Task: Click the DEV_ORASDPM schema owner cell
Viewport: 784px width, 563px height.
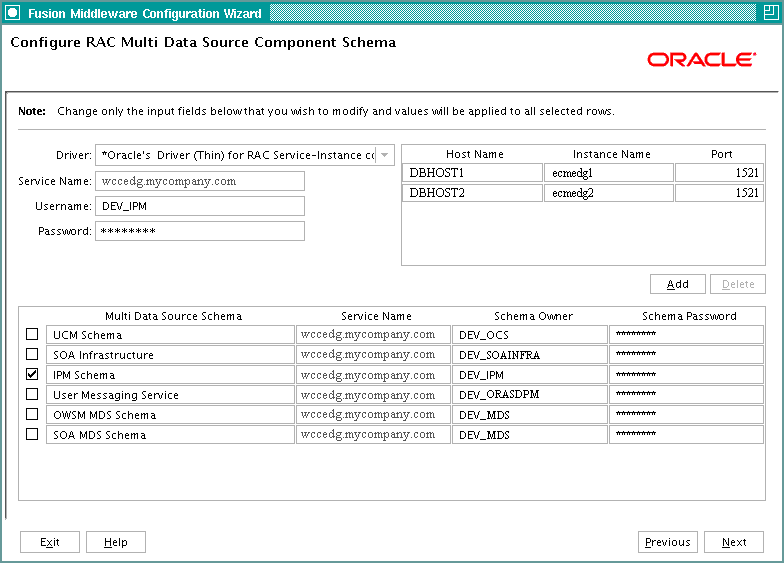Action: 530,394
